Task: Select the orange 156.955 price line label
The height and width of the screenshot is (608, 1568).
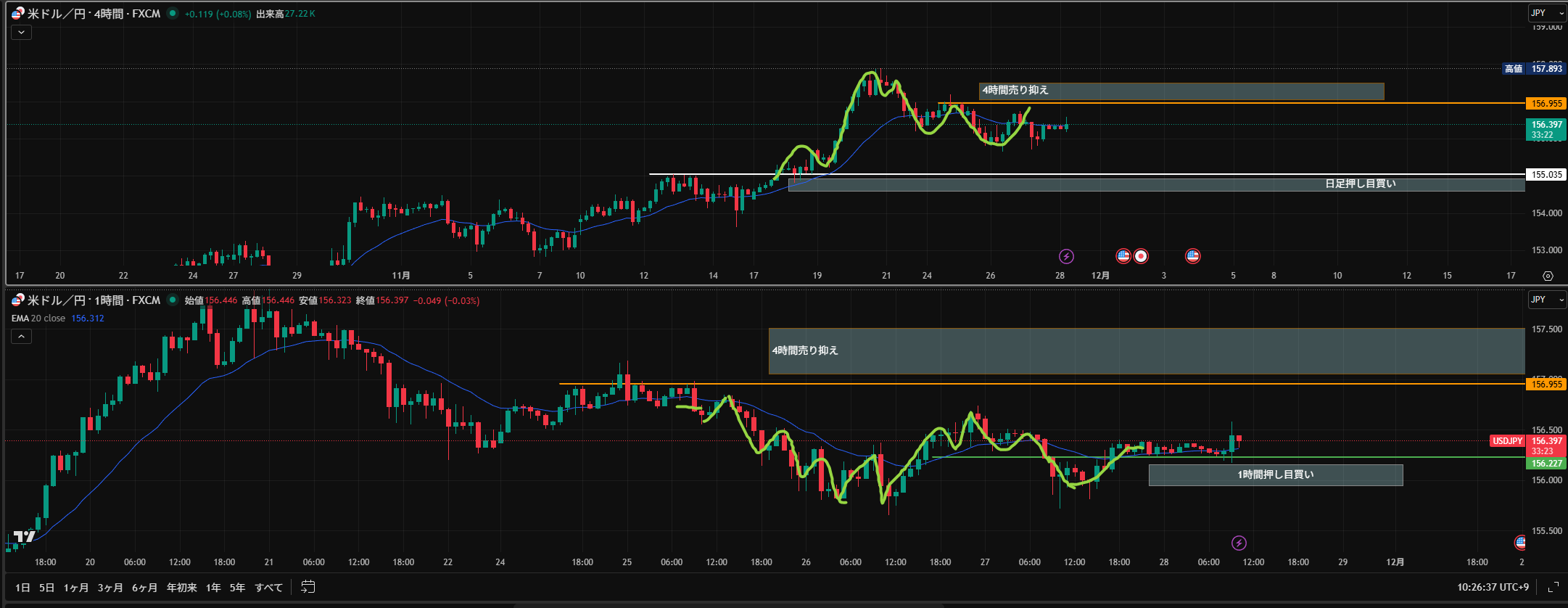Action: pos(1546,104)
